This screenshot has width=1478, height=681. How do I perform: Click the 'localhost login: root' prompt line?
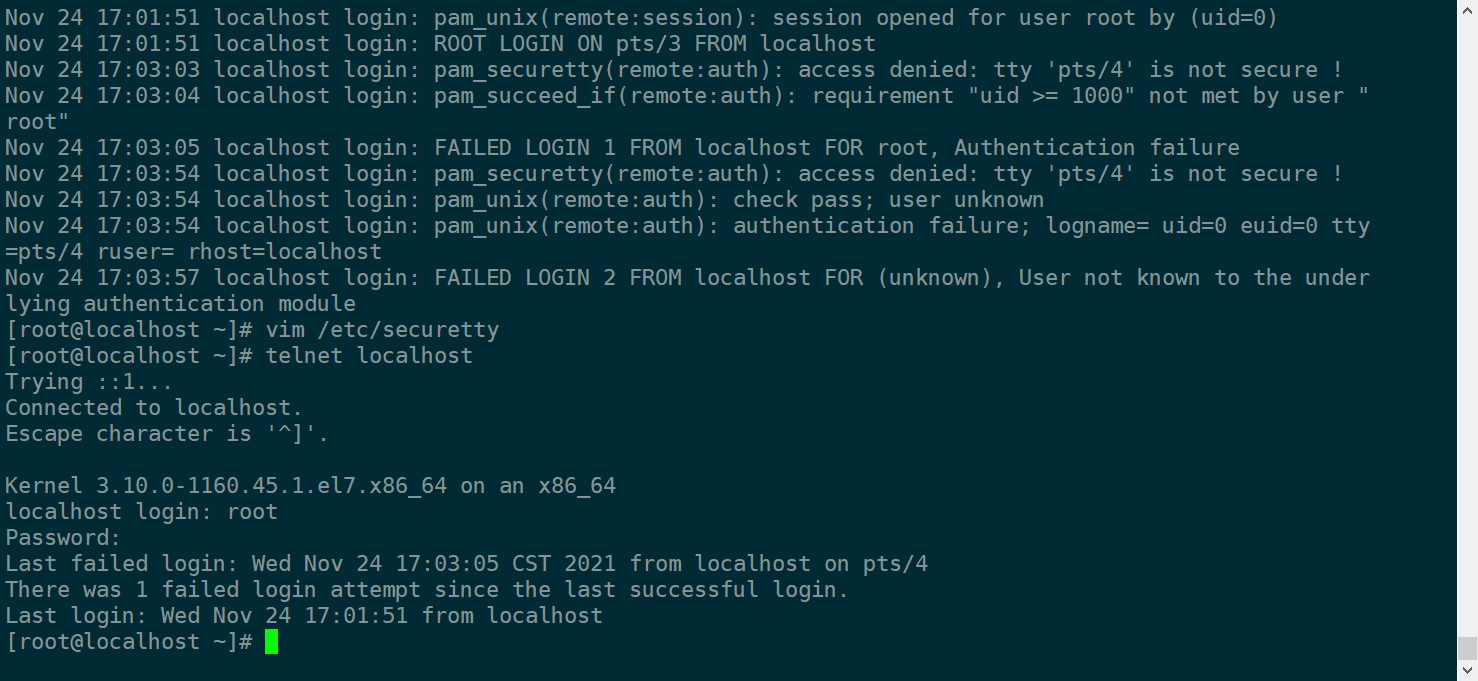point(141,512)
